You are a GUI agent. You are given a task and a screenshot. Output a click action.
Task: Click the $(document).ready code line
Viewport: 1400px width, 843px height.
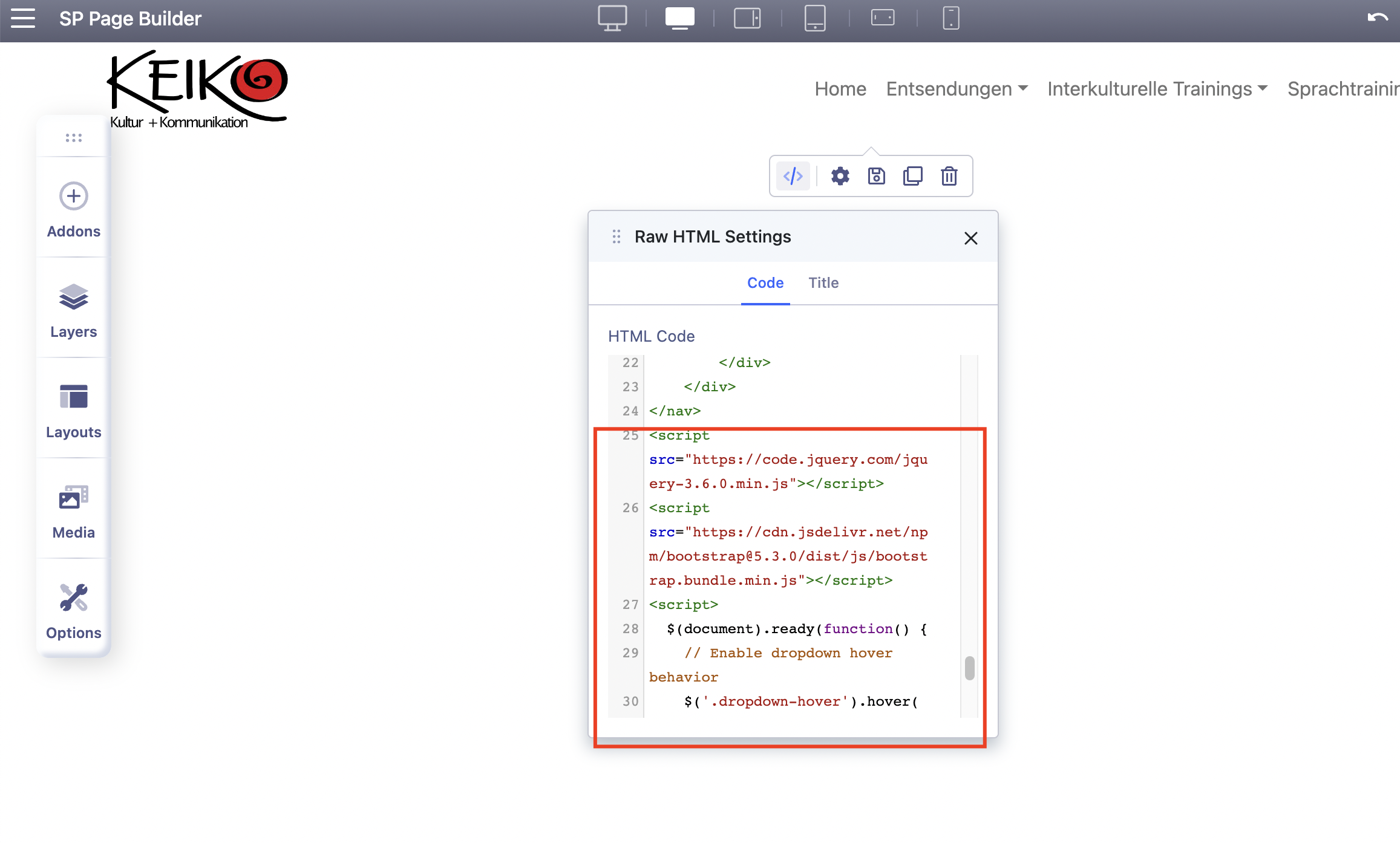797,629
